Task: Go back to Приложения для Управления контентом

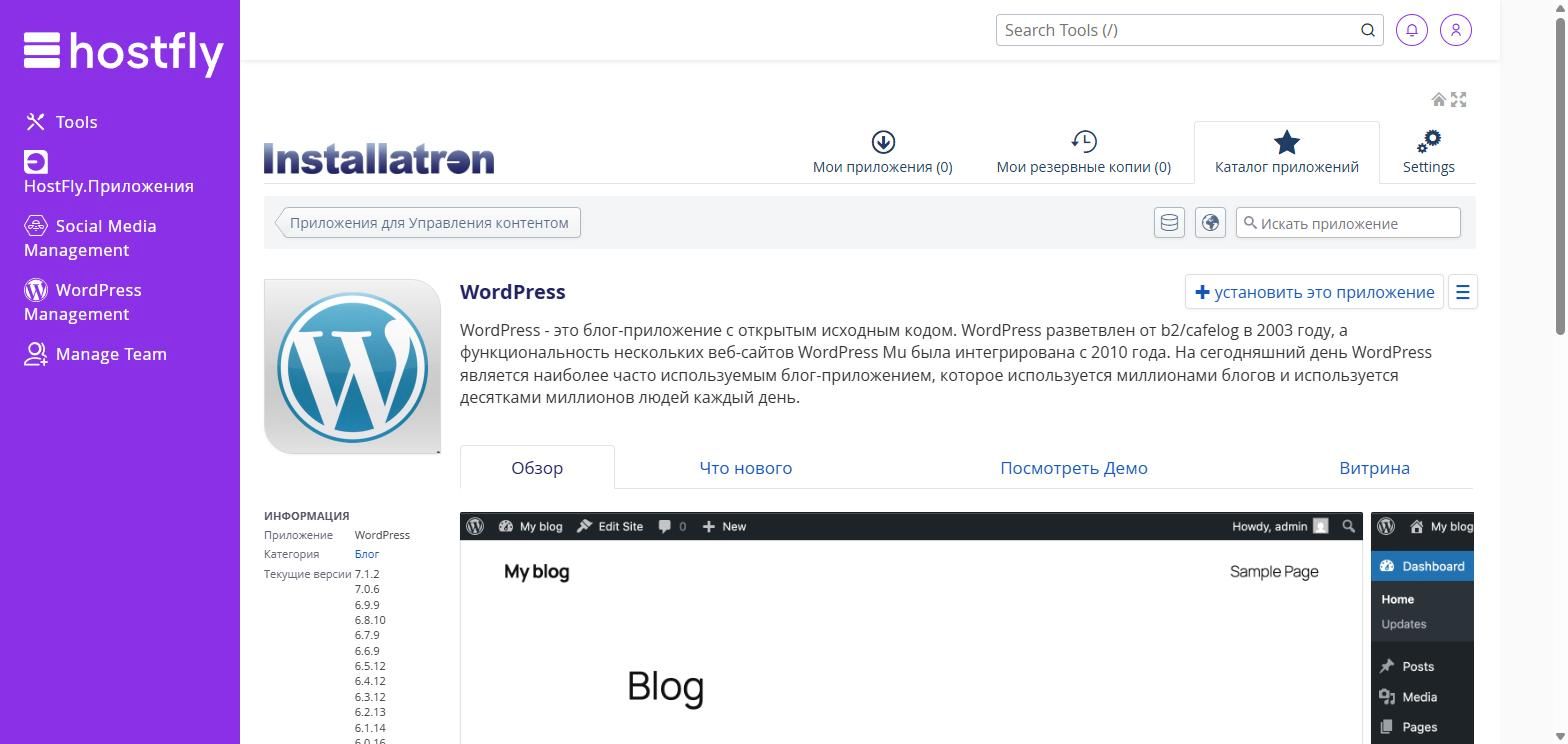Action: 428,223
